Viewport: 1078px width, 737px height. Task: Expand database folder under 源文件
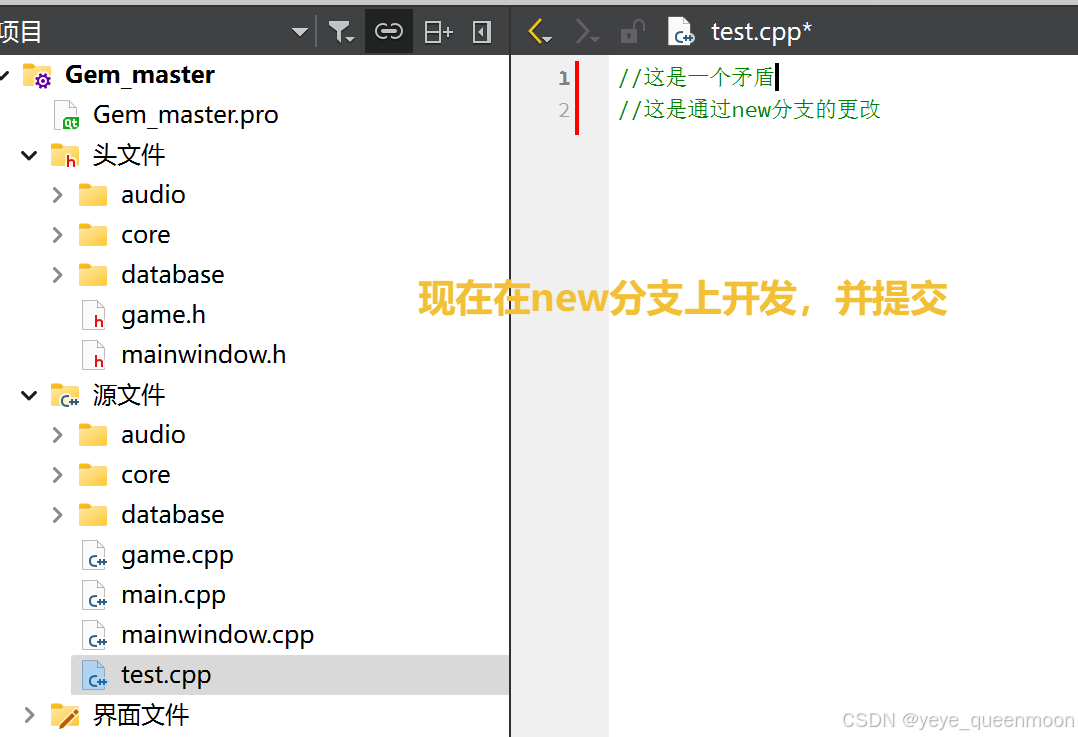pos(58,515)
